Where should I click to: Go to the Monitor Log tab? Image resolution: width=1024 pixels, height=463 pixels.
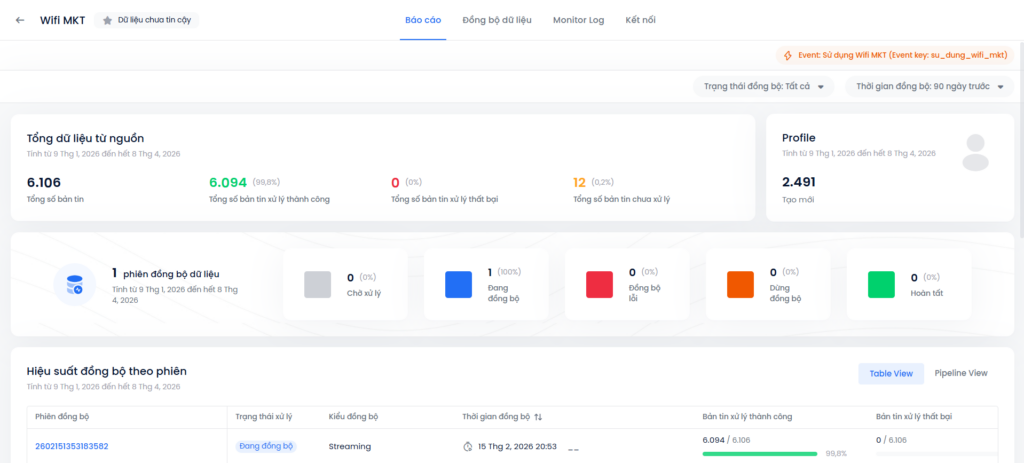click(578, 20)
